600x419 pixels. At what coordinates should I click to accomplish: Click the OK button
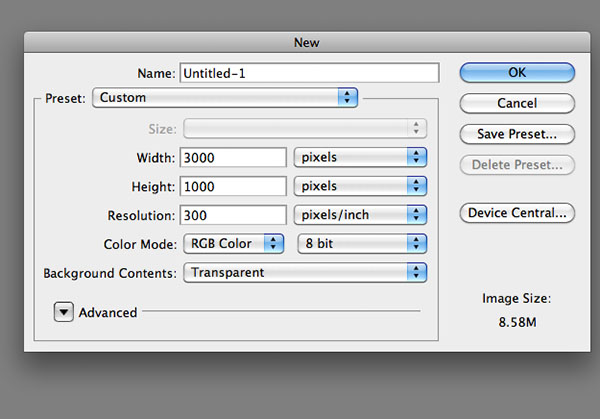pyautogui.click(x=517, y=73)
